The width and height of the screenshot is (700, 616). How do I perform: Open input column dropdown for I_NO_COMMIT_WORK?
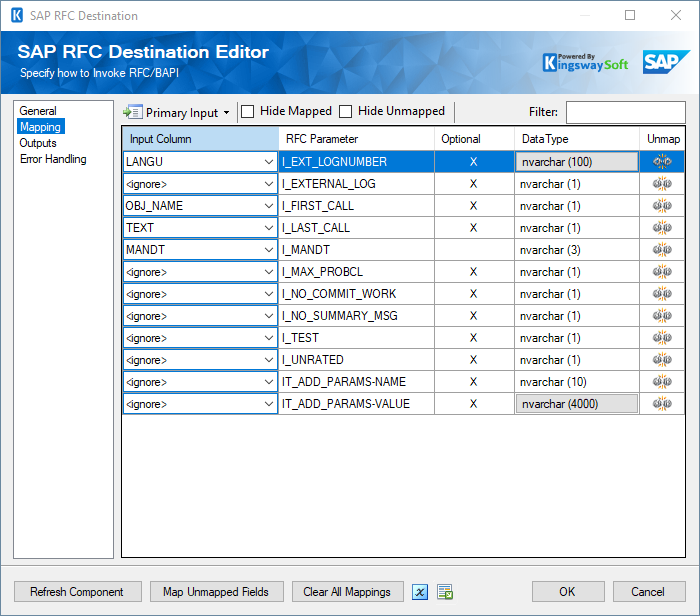coord(269,294)
